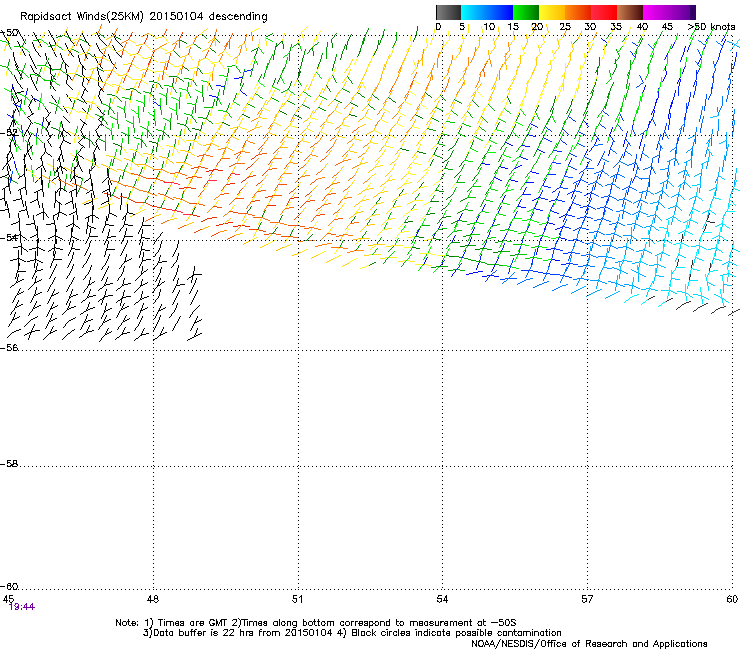
Task: Click the longitude label '60' at bottom right
Action: [732, 599]
